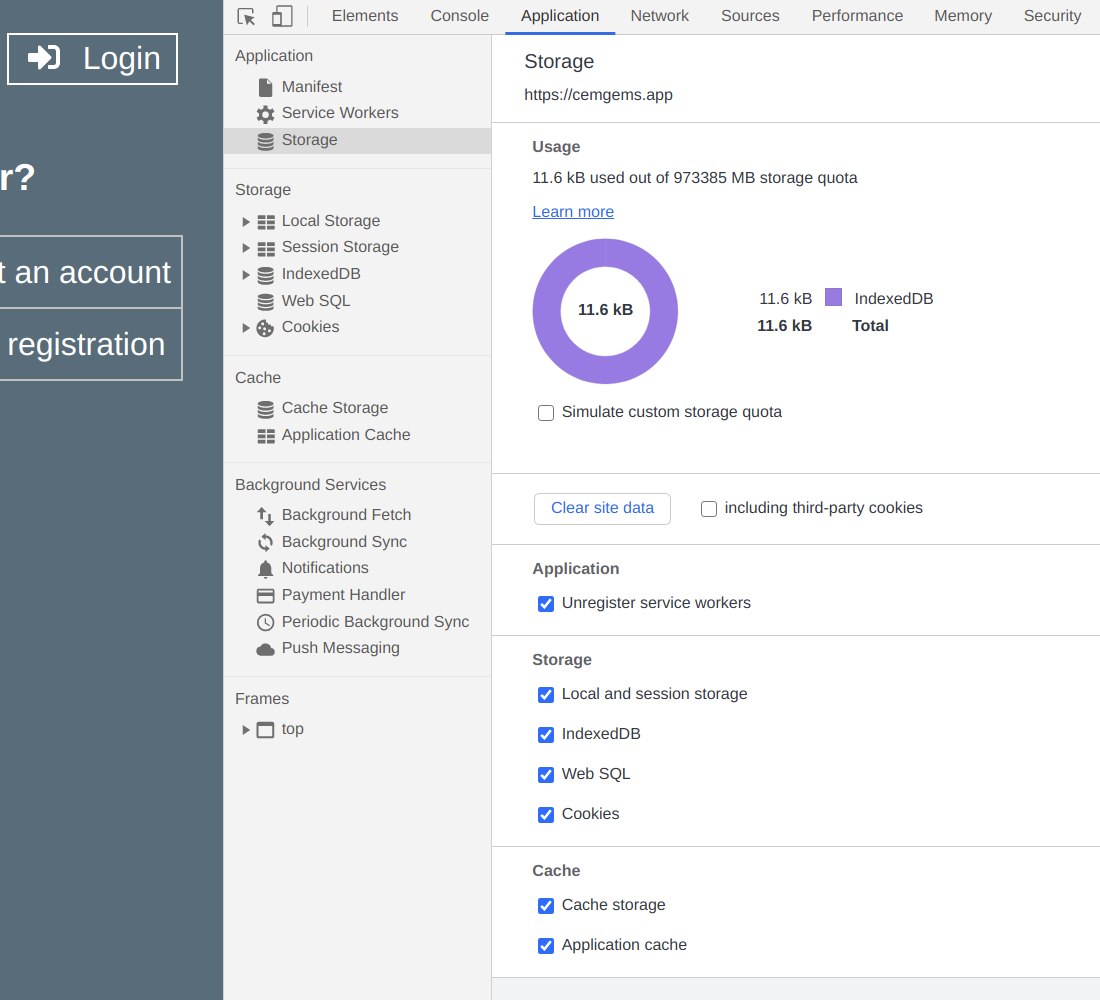Expand the Local Storage tree node
1100x1000 pixels.
(x=246, y=221)
